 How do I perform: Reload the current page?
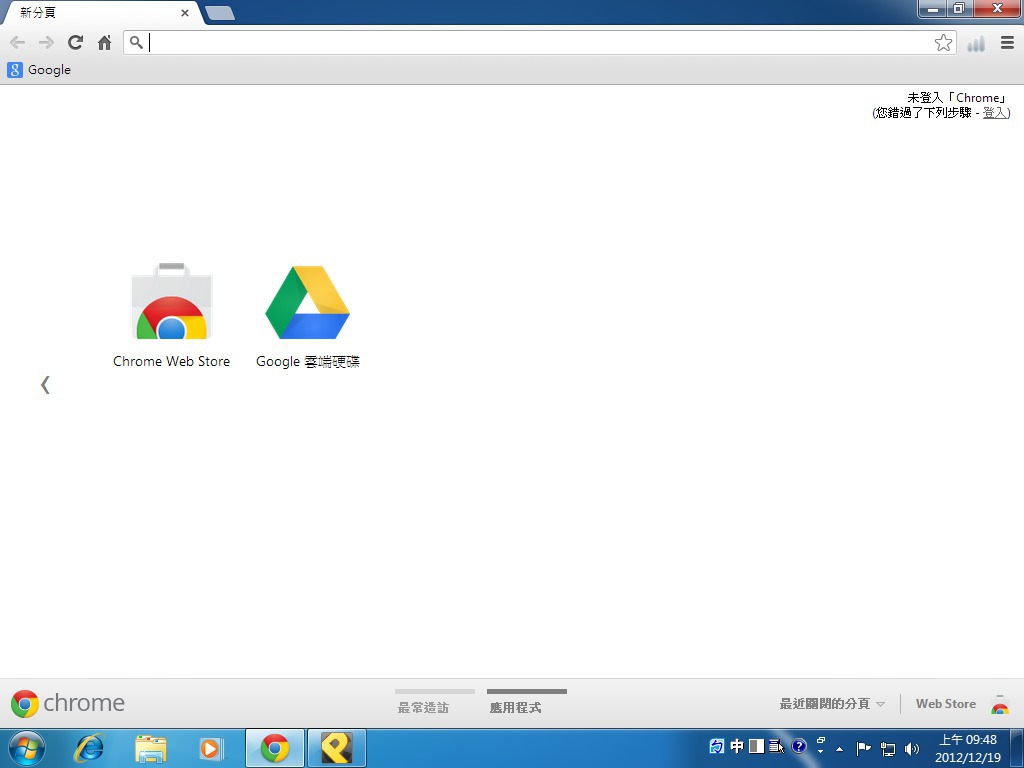pos(76,43)
